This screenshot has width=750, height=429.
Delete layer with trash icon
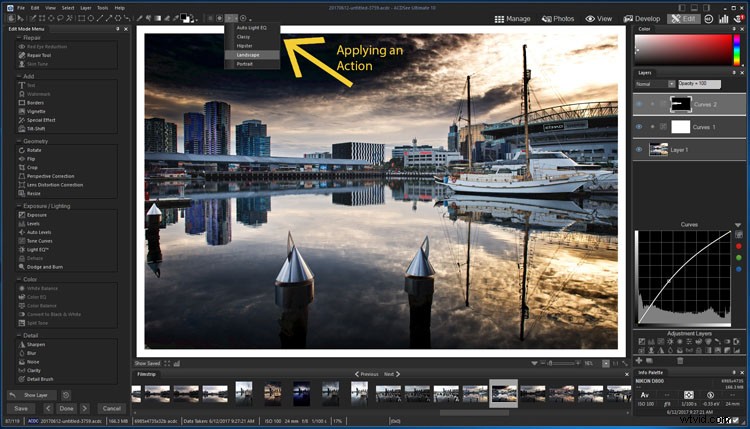coord(680,361)
